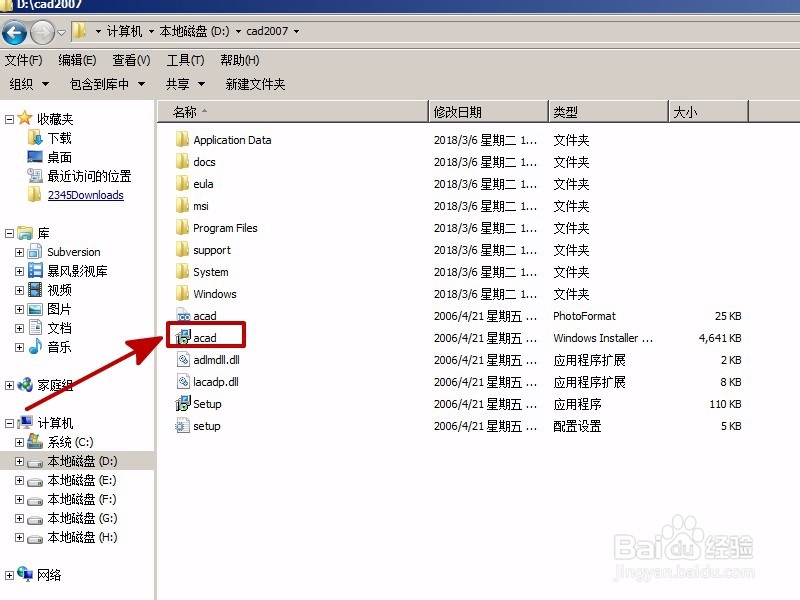This screenshot has height=600, width=800.
Task: Select the 文档 library icon
Action: click(35, 328)
